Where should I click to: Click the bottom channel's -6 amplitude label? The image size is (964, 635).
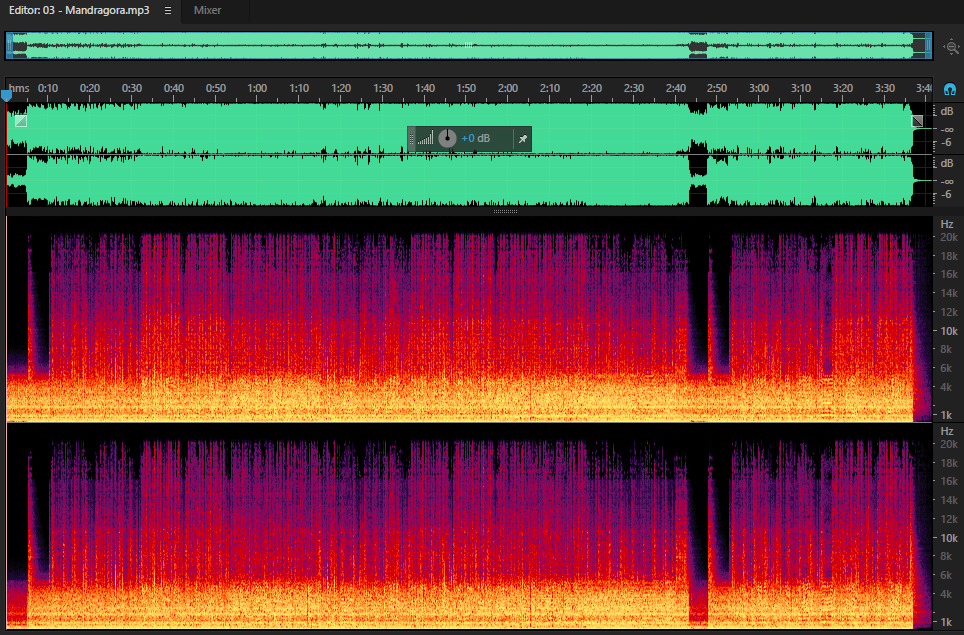tap(947, 194)
